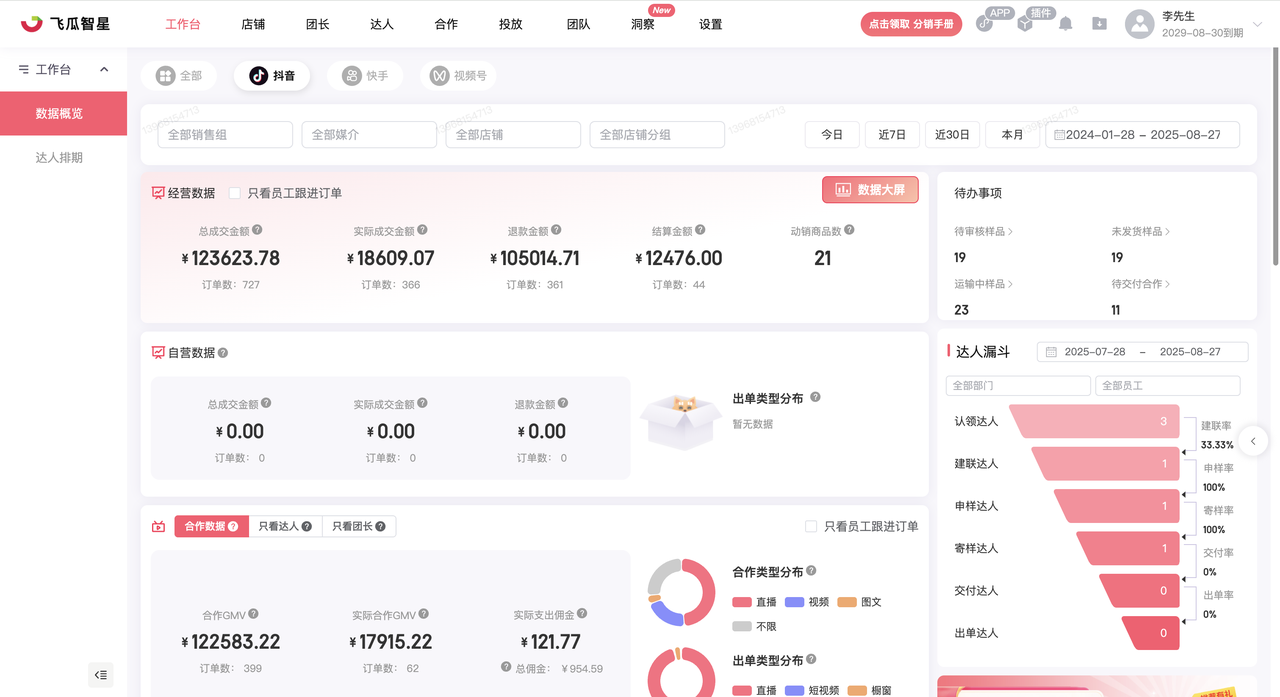
Task: Click the user avatar icon
Action: click(x=1140, y=24)
